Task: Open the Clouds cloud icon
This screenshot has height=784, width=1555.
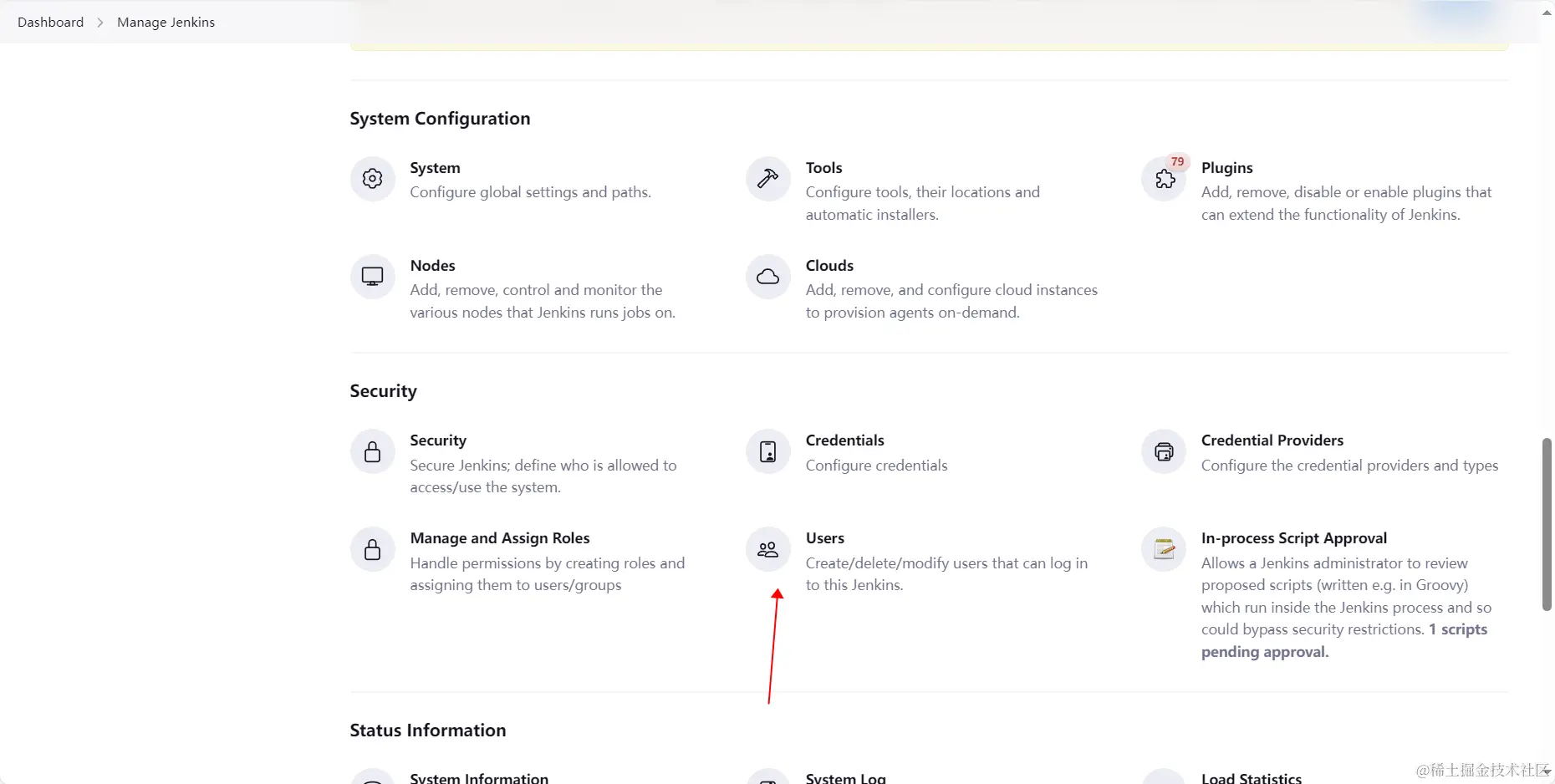Action: pyautogui.click(x=767, y=277)
